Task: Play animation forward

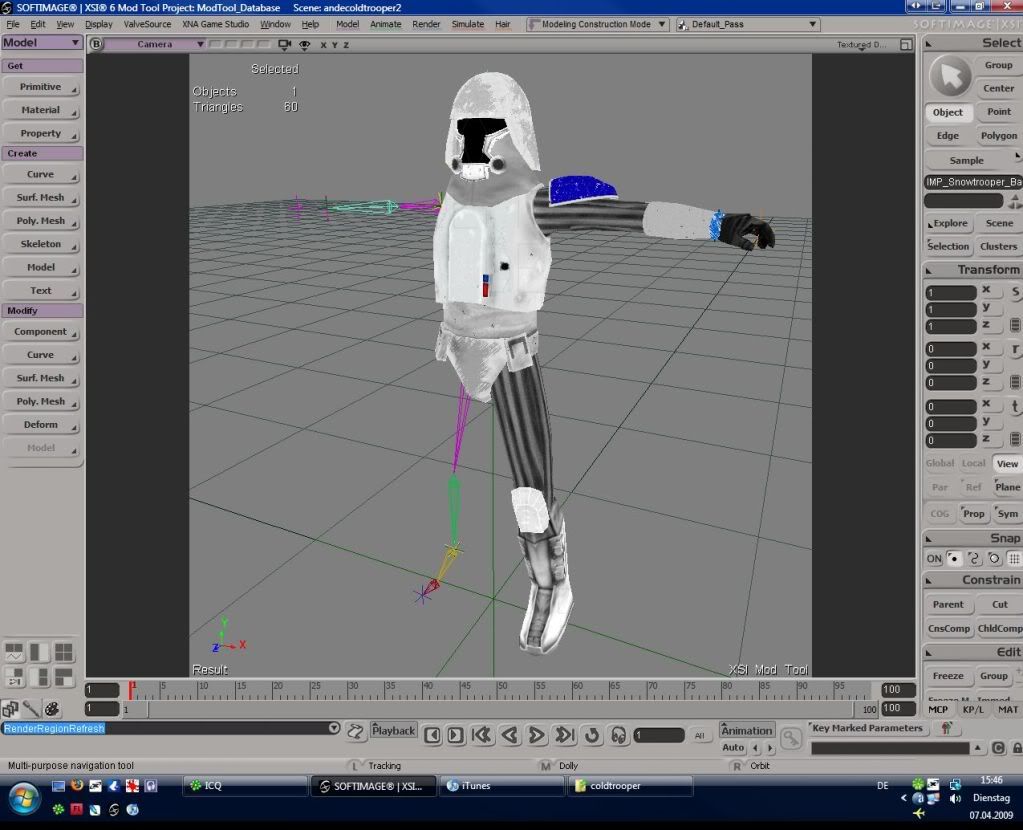Action: click(537, 735)
